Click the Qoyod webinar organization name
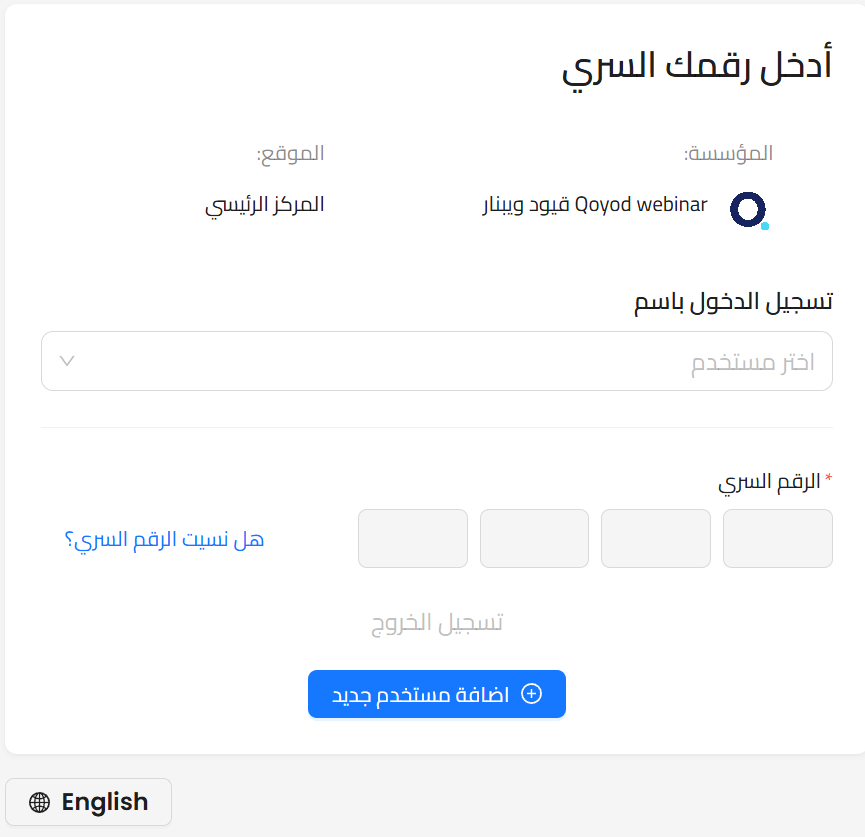Screen dimensions: 865x837 (x=597, y=205)
